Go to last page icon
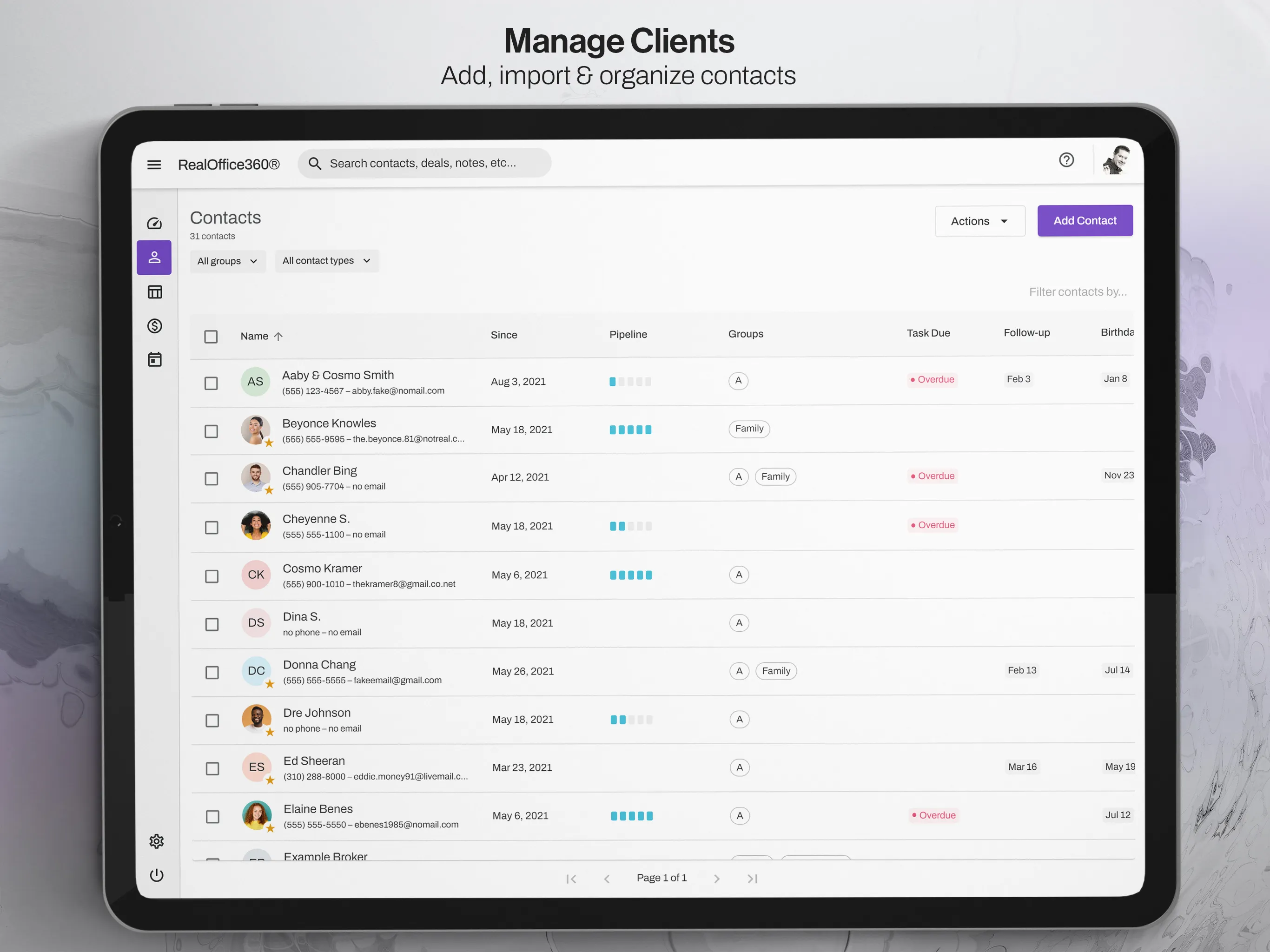Viewport: 1270px width, 952px height. click(753, 879)
